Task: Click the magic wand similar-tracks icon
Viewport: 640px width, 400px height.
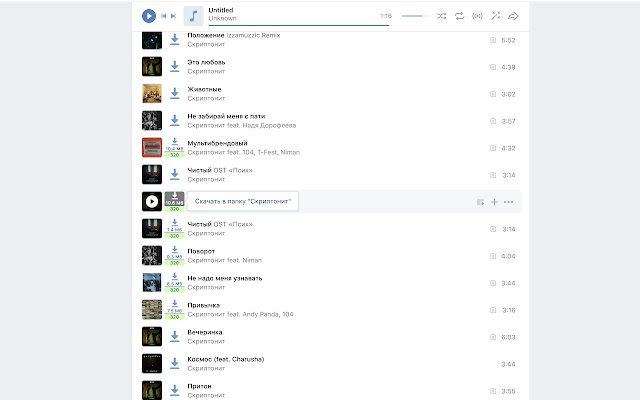Action: (495, 16)
